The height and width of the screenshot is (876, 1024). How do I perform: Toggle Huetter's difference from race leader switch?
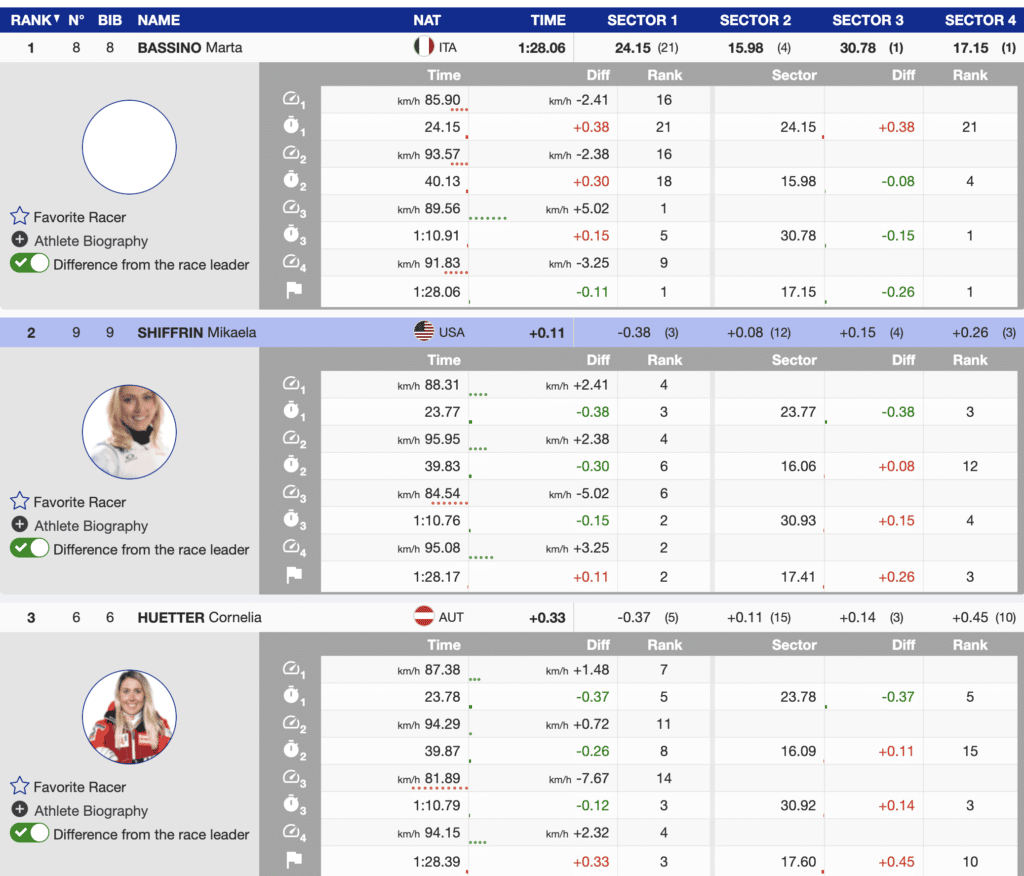click(30, 834)
